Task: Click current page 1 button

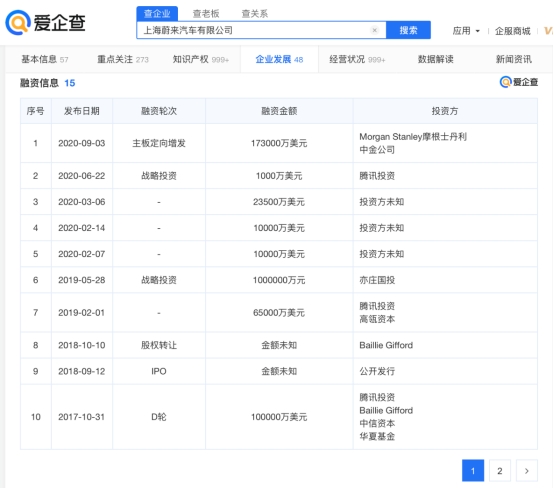Action: point(473,471)
